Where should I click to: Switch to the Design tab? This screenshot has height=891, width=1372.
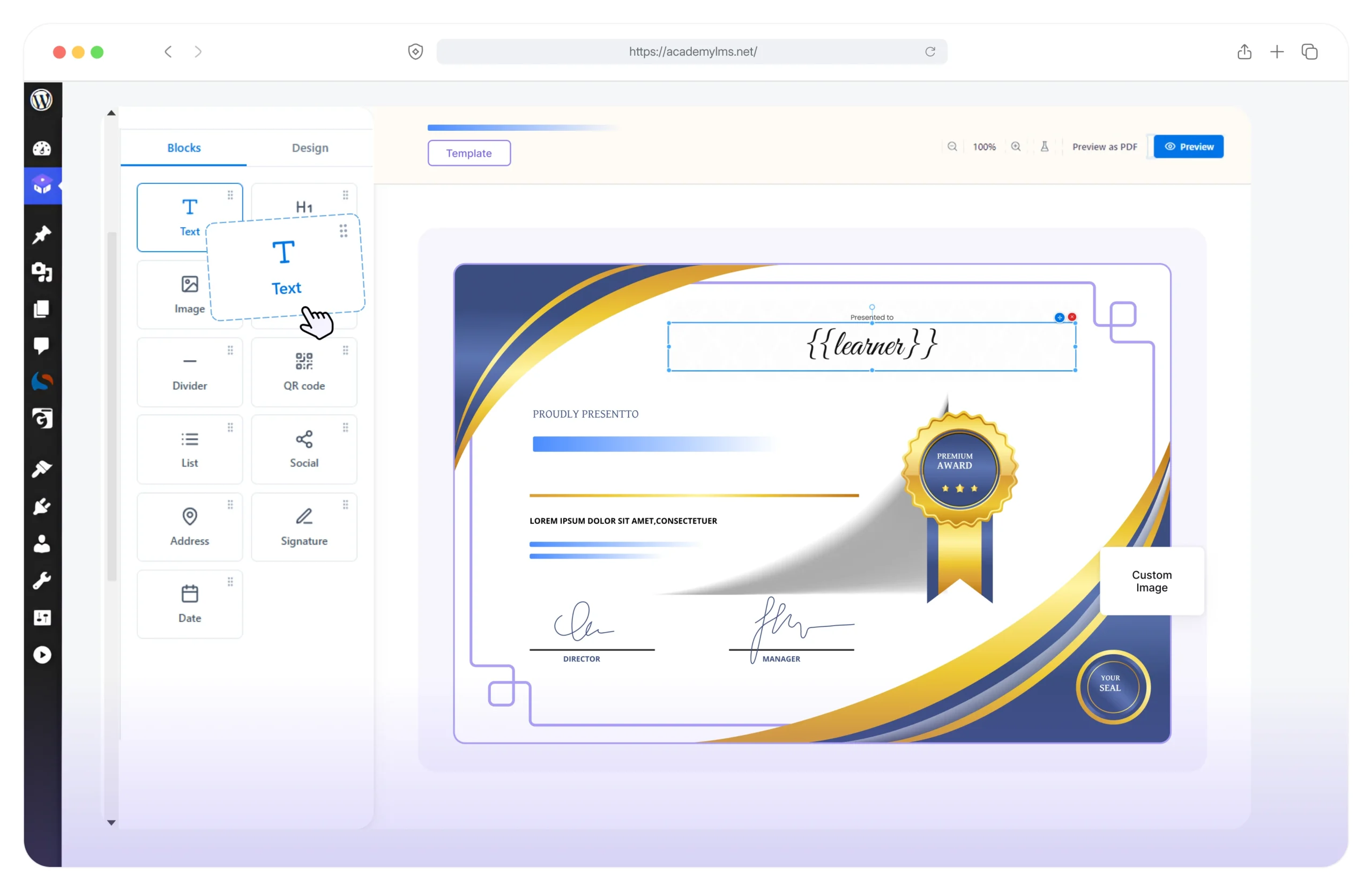[x=310, y=147]
